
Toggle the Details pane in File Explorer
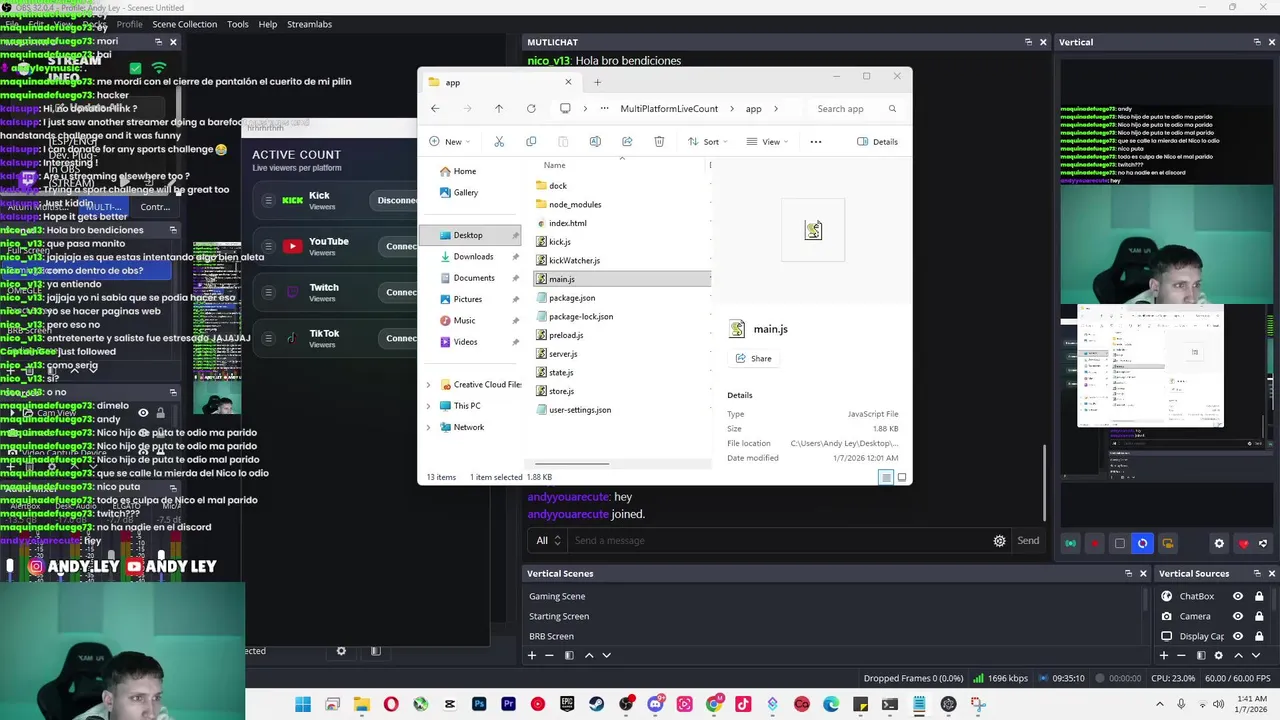[878, 141]
